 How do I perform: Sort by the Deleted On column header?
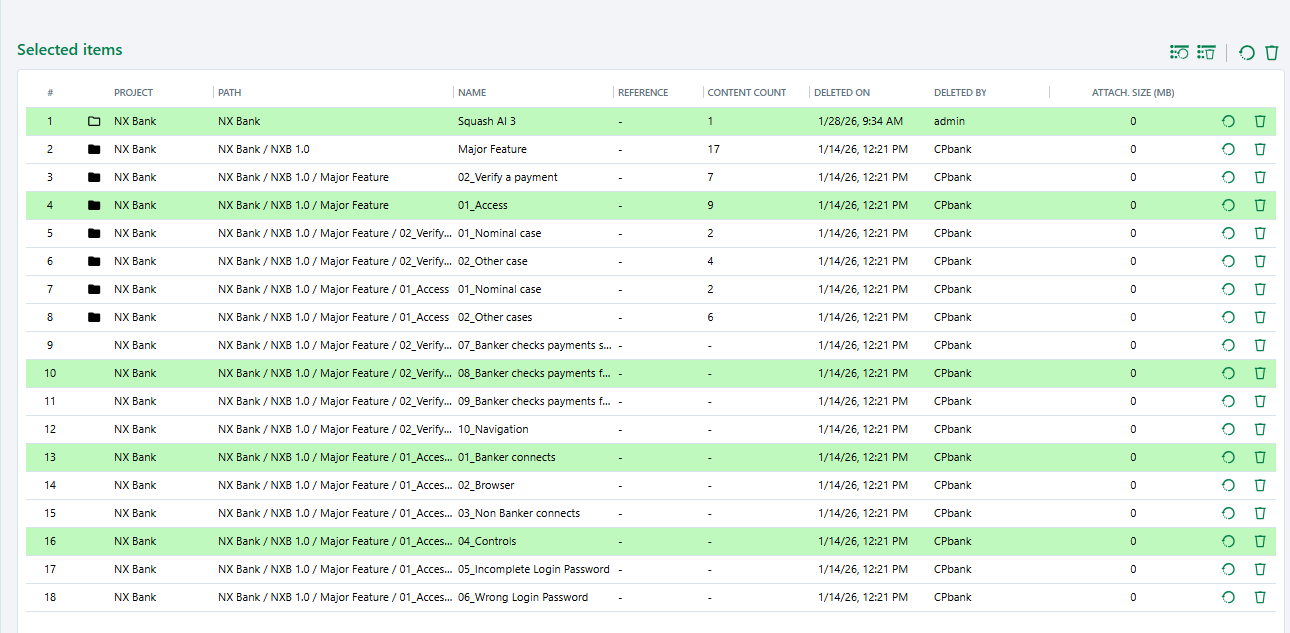841,93
